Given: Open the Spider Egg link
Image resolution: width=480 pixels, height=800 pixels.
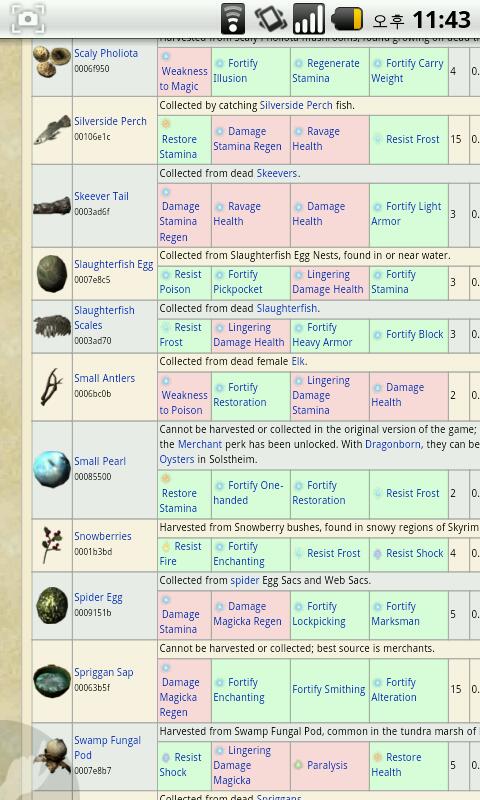Looking at the screenshot, I should [98, 597].
